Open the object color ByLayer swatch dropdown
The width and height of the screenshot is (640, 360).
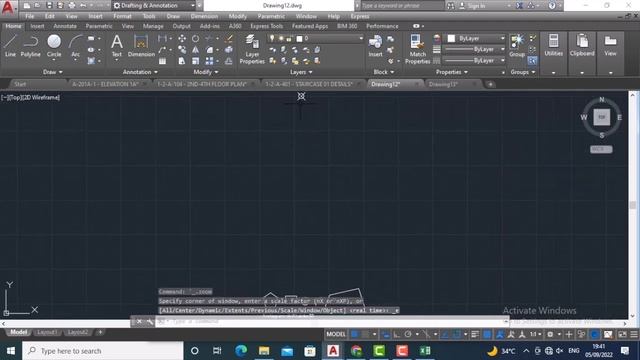pos(476,38)
